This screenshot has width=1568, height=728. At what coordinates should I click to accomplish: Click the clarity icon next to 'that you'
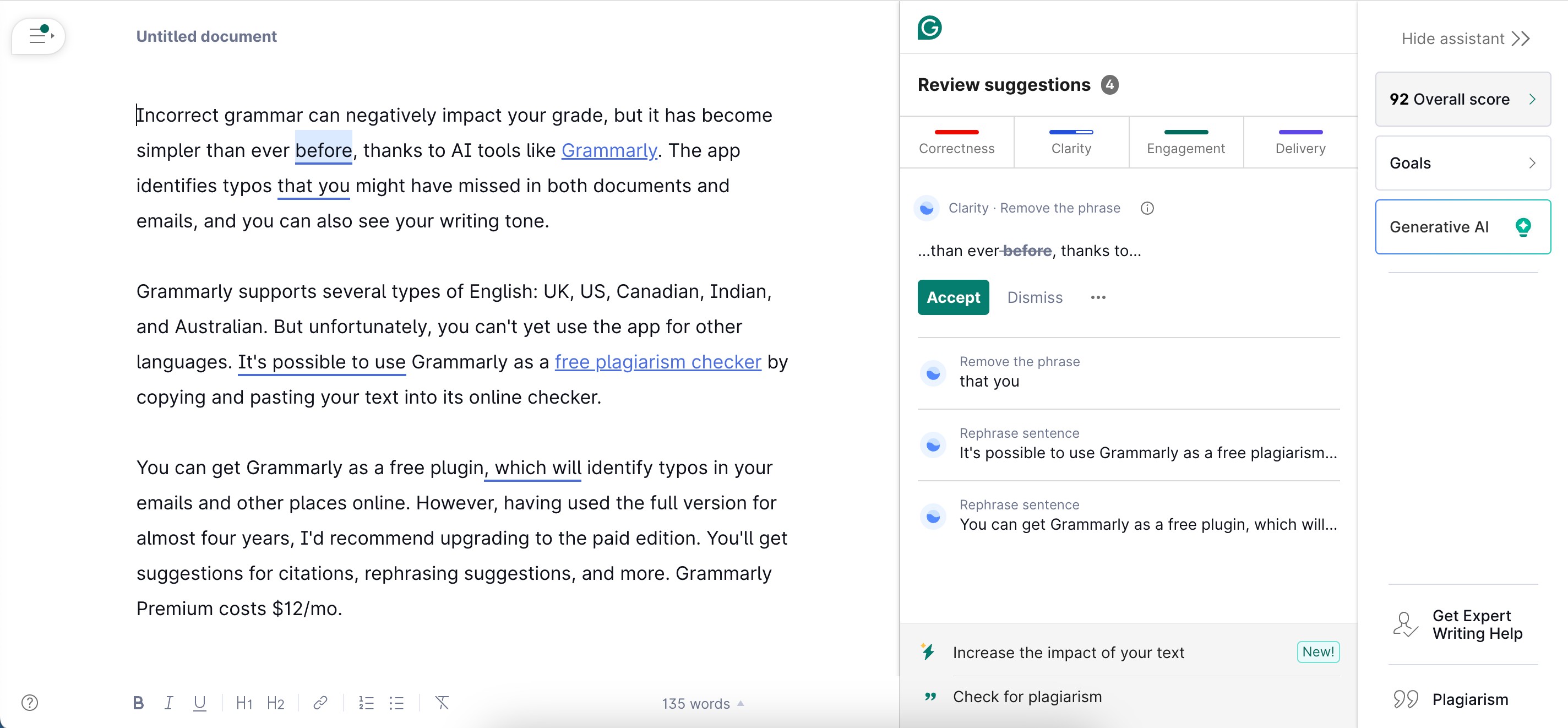pyautogui.click(x=933, y=374)
